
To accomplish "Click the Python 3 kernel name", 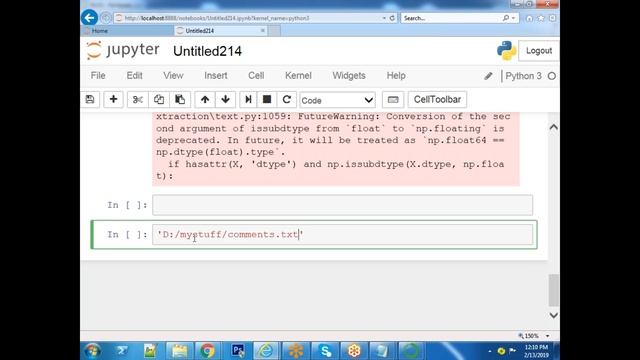I will [x=523, y=76].
